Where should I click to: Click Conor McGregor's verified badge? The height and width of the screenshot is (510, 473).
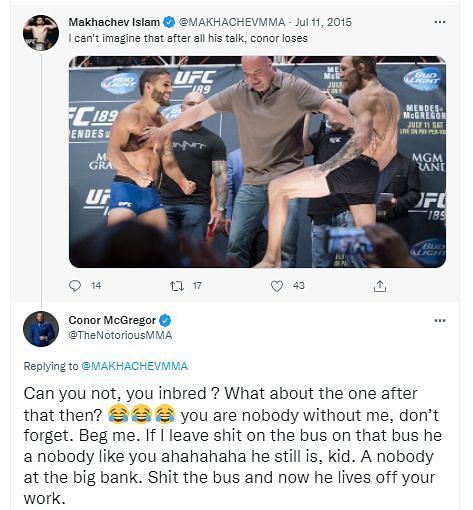pos(165,320)
